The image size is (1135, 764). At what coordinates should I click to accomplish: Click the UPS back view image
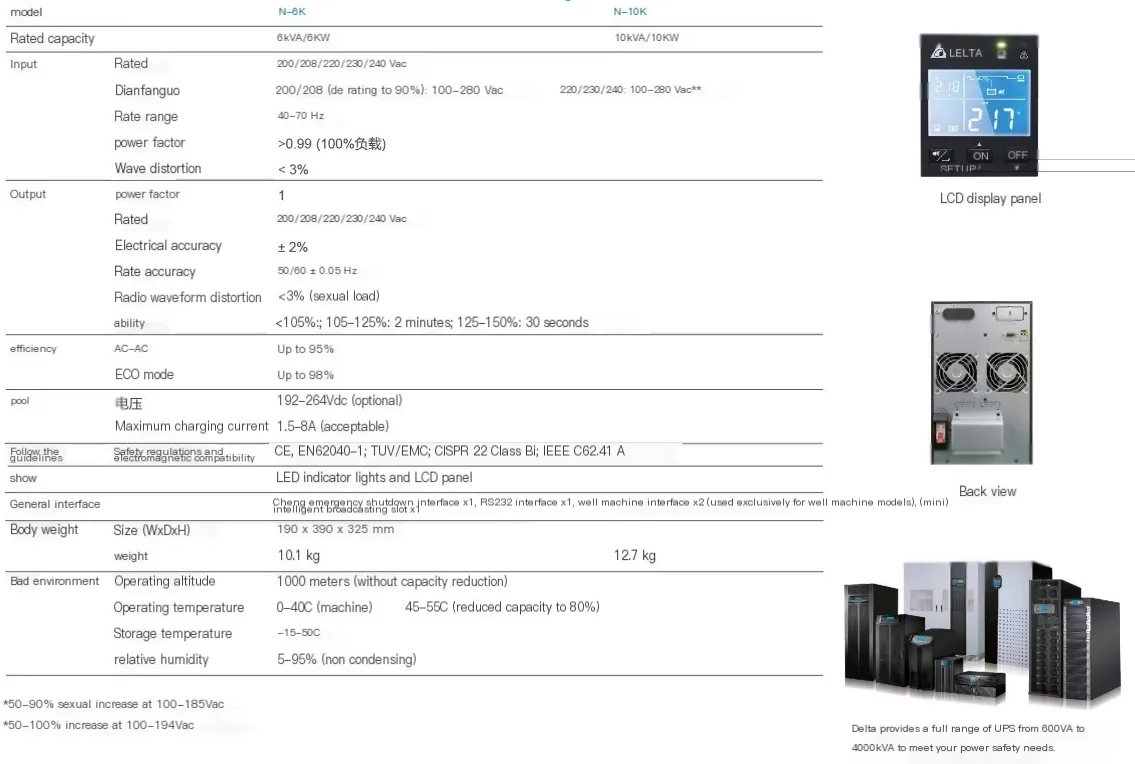tap(982, 383)
